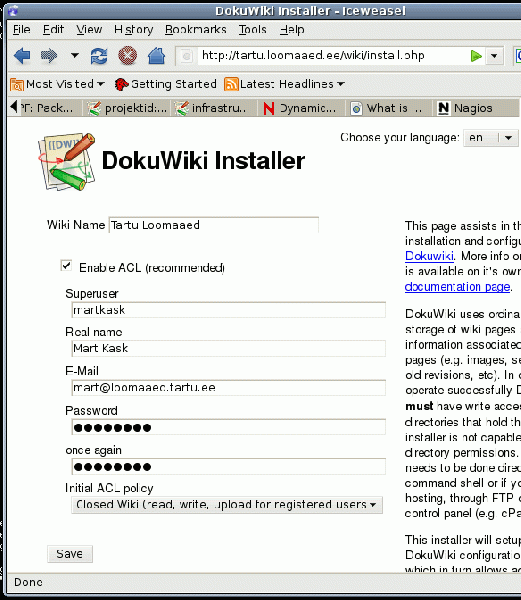Click the Getting Started bookmark icon
The height and width of the screenshot is (600, 521).
(x=121, y=84)
